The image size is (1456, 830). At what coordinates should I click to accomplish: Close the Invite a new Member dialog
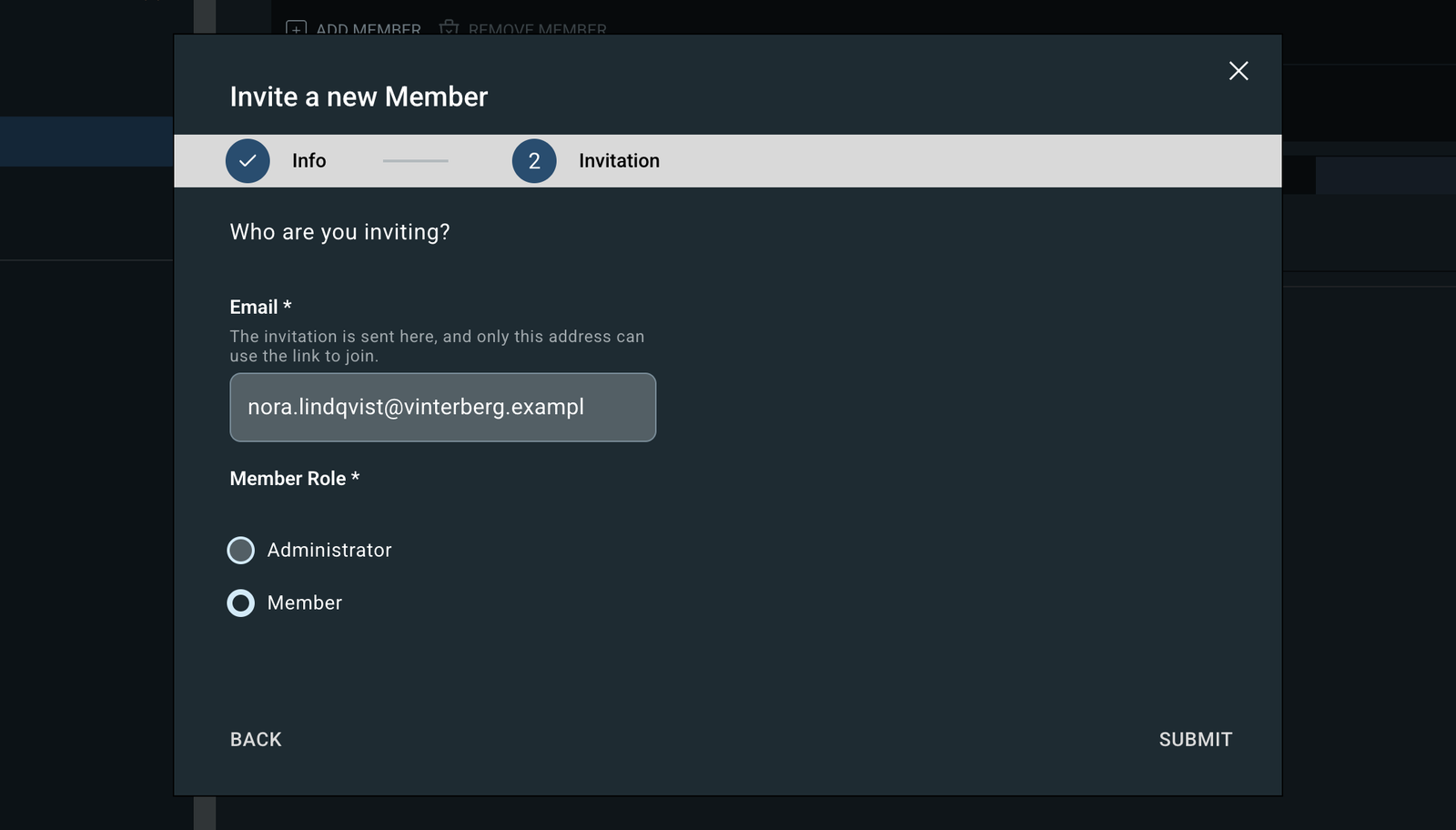pyautogui.click(x=1238, y=71)
